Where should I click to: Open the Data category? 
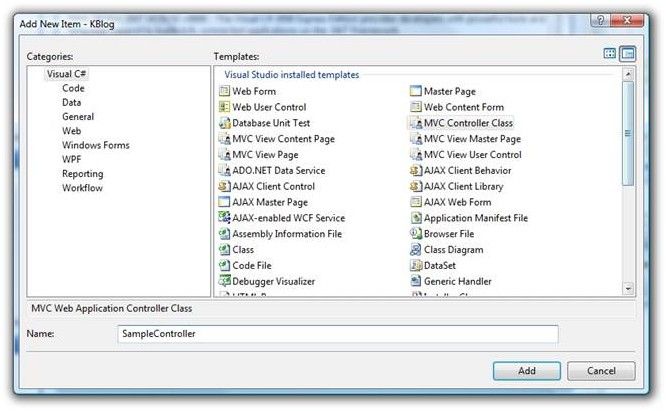point(71,102)
